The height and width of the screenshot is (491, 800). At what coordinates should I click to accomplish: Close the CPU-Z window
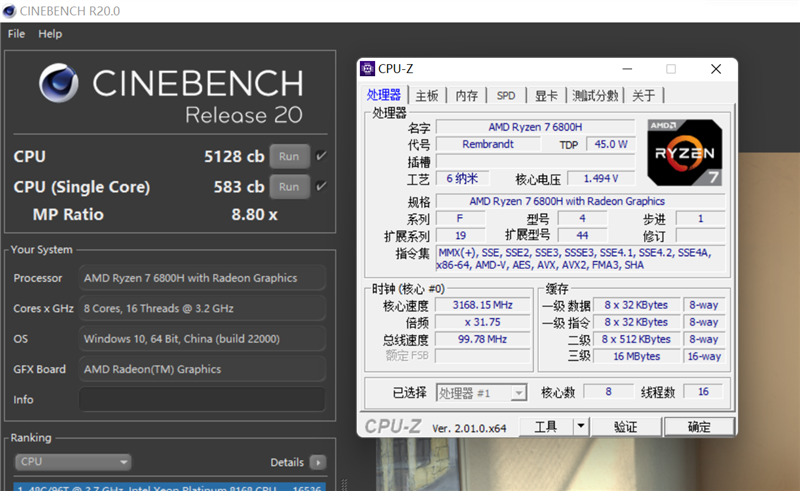[x=716, y=69]
